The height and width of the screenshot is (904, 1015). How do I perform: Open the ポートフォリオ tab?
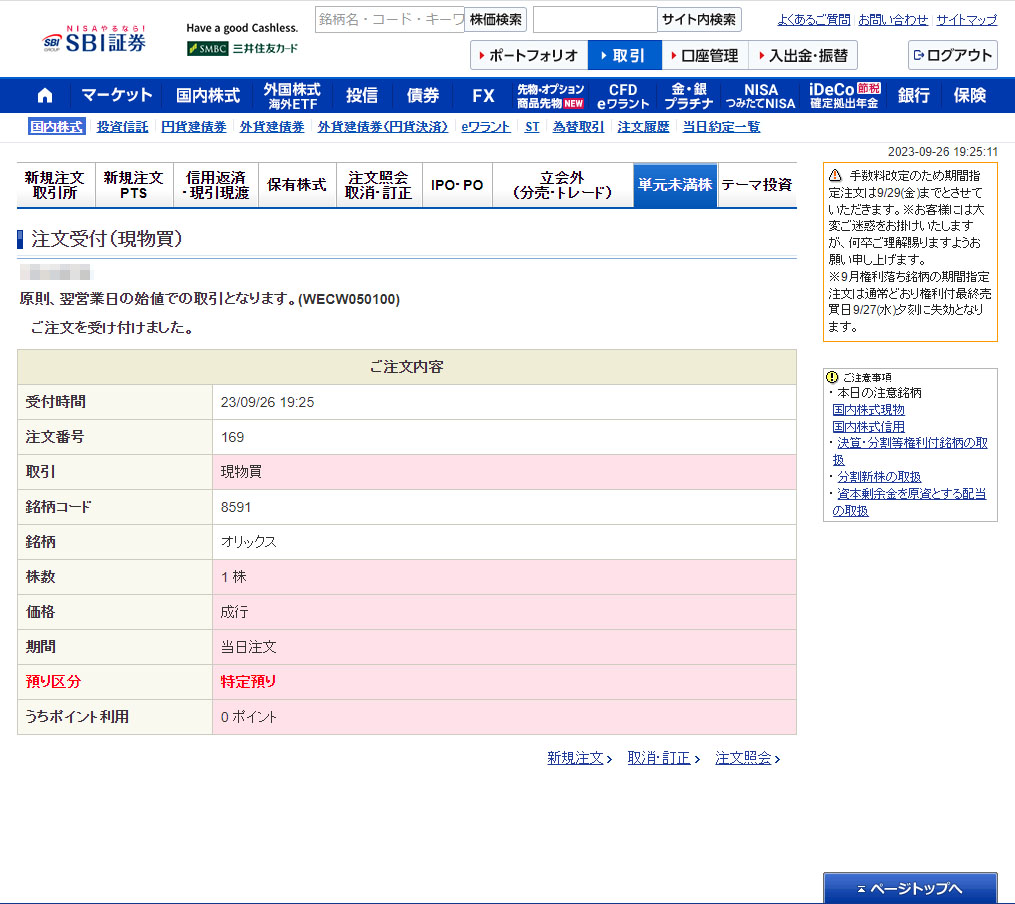528,55
